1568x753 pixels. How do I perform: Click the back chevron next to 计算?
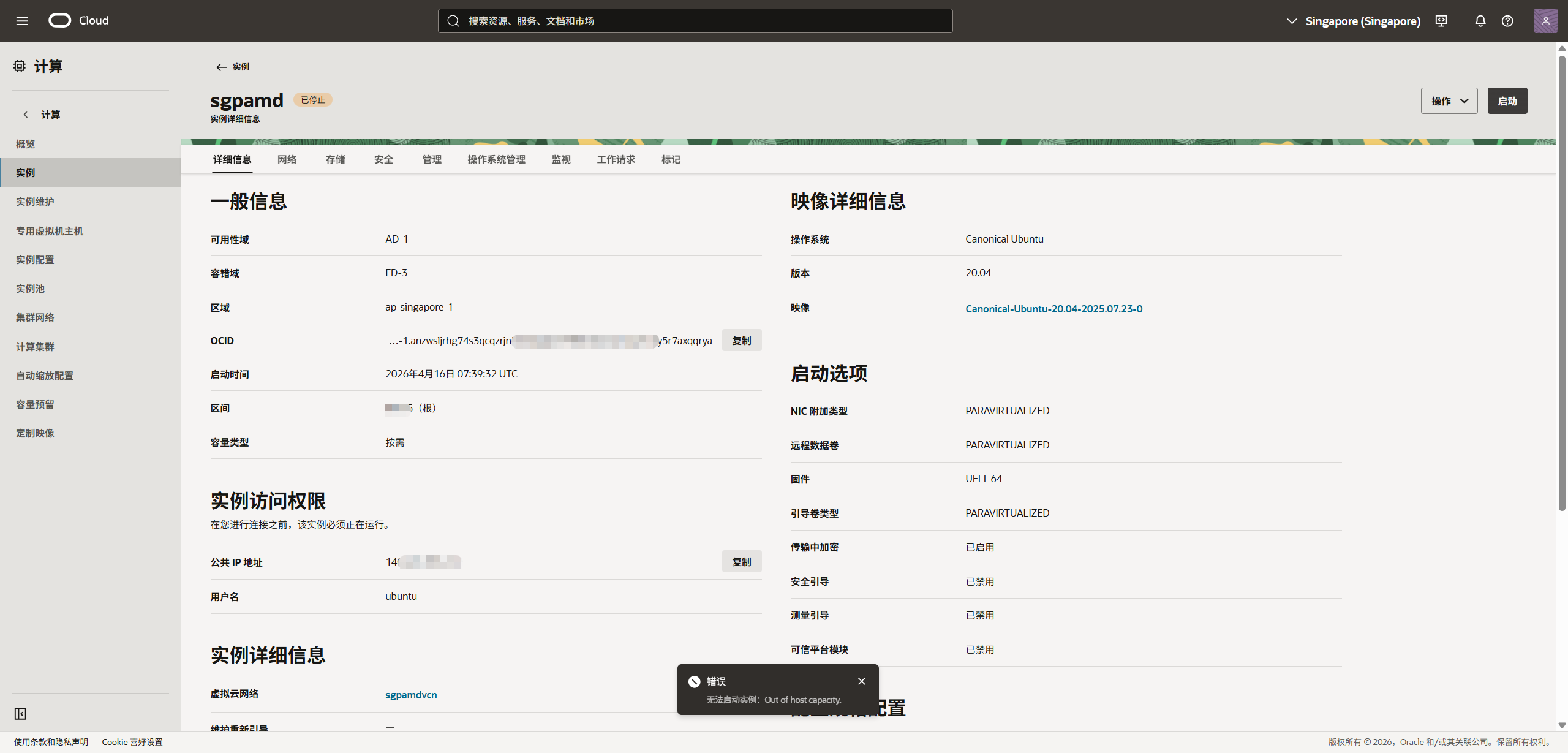pyautogui.click(x=26, y=115)
